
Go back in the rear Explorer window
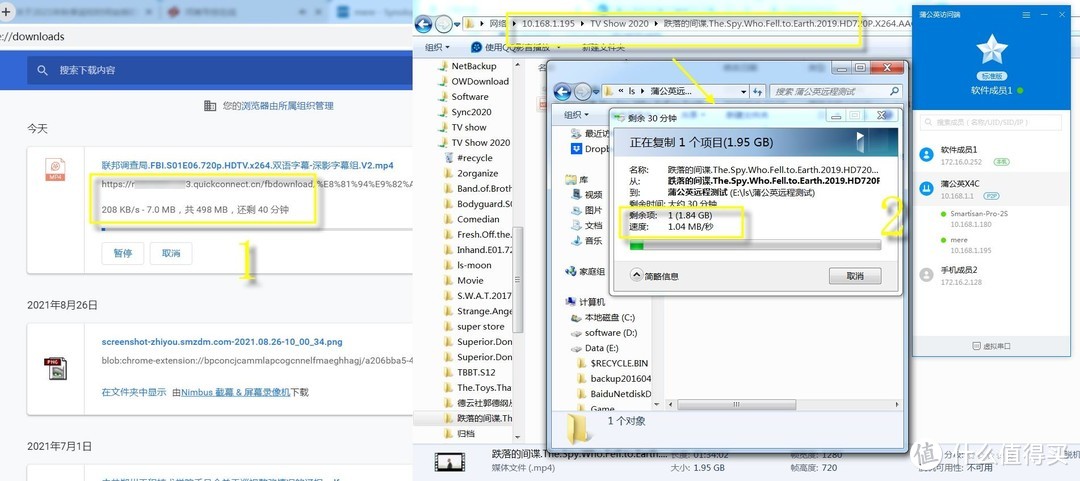424,23
